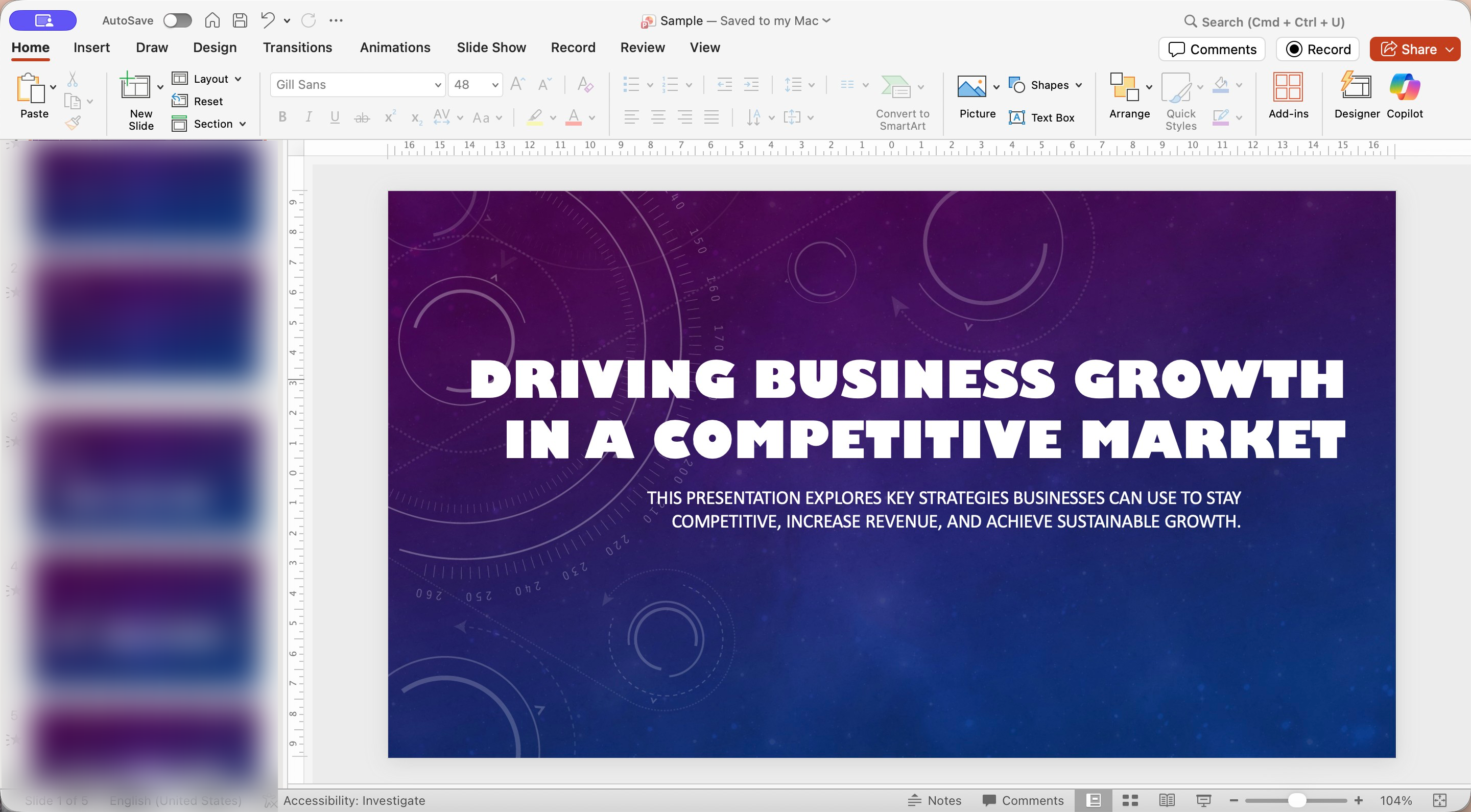The image size is (1471, 812).
Task: Toggle Bold formatting
Action: pos(282,117)
